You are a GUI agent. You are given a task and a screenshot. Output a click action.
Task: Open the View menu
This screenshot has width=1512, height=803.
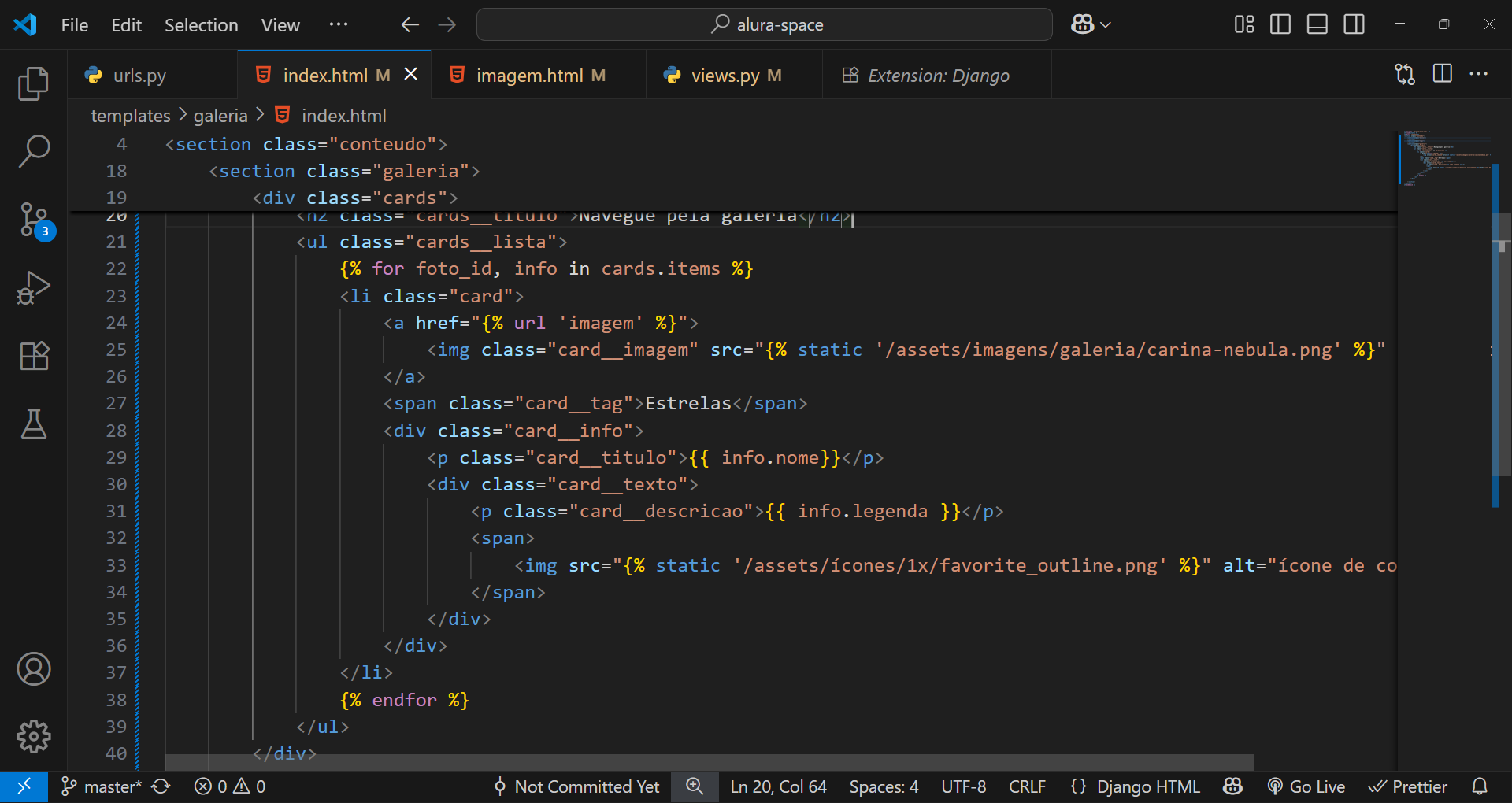[x=280, y=25]
